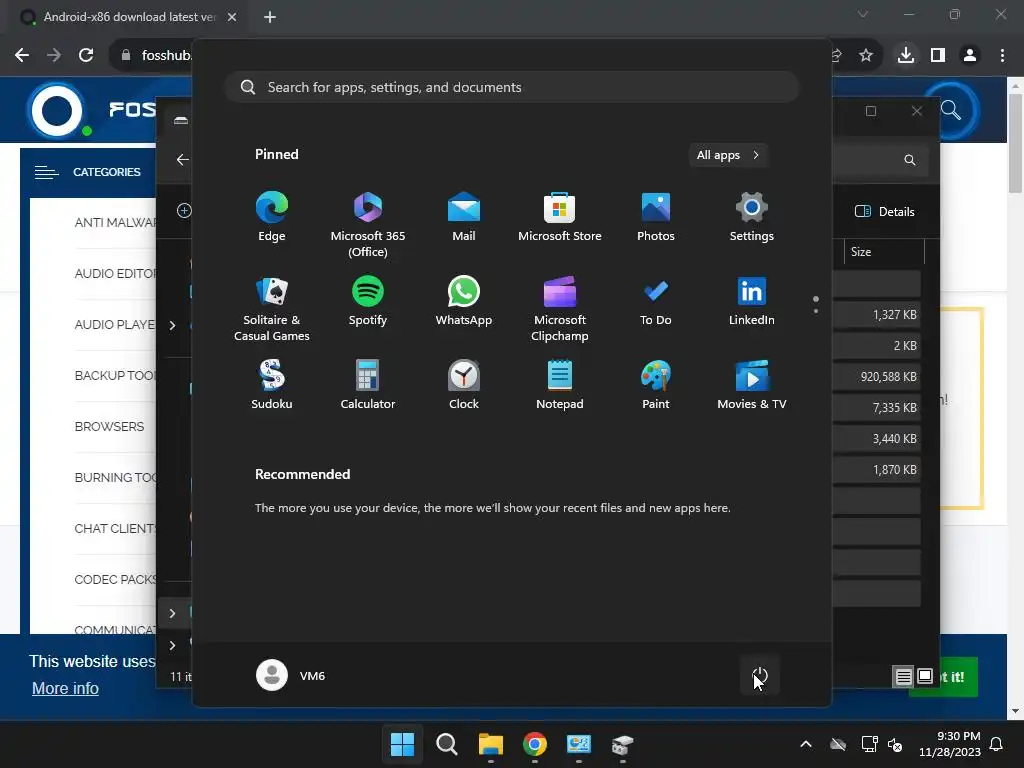This screenshot has width=1024, height=768.
Task: Open Chrome tab search dropdown
Action: (x=863, y=14)
